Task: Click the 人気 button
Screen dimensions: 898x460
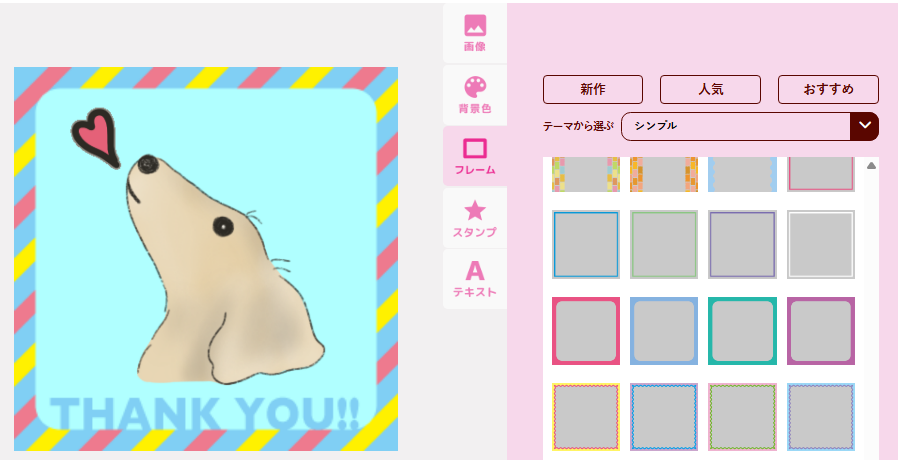Action: coord(710,89)
